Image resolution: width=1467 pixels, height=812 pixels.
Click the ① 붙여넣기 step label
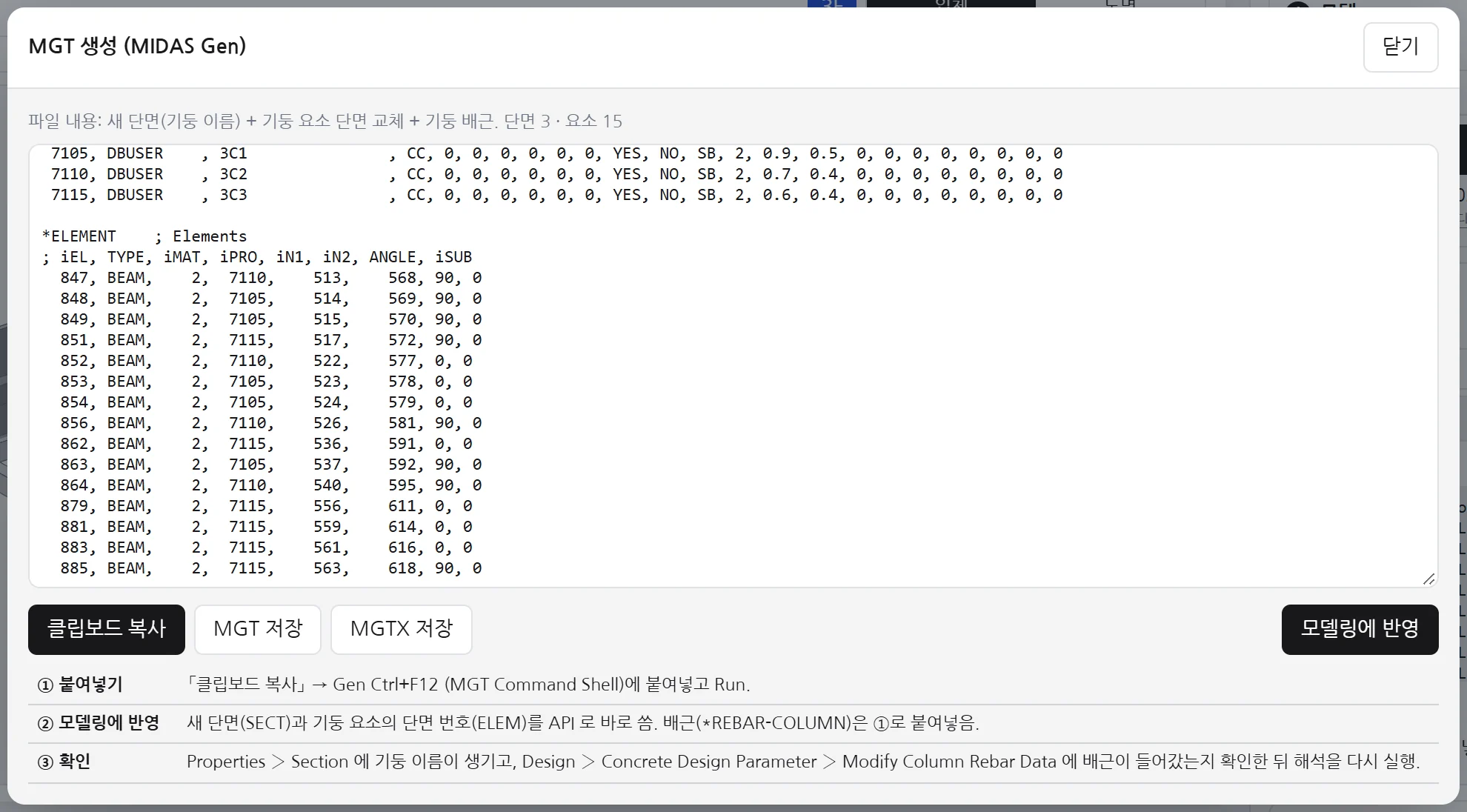pos(80,685)
